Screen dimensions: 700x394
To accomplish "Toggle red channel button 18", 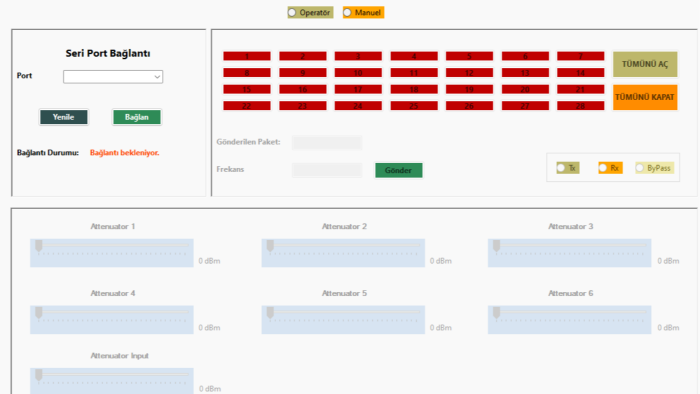I will click(x=414, y=89).
